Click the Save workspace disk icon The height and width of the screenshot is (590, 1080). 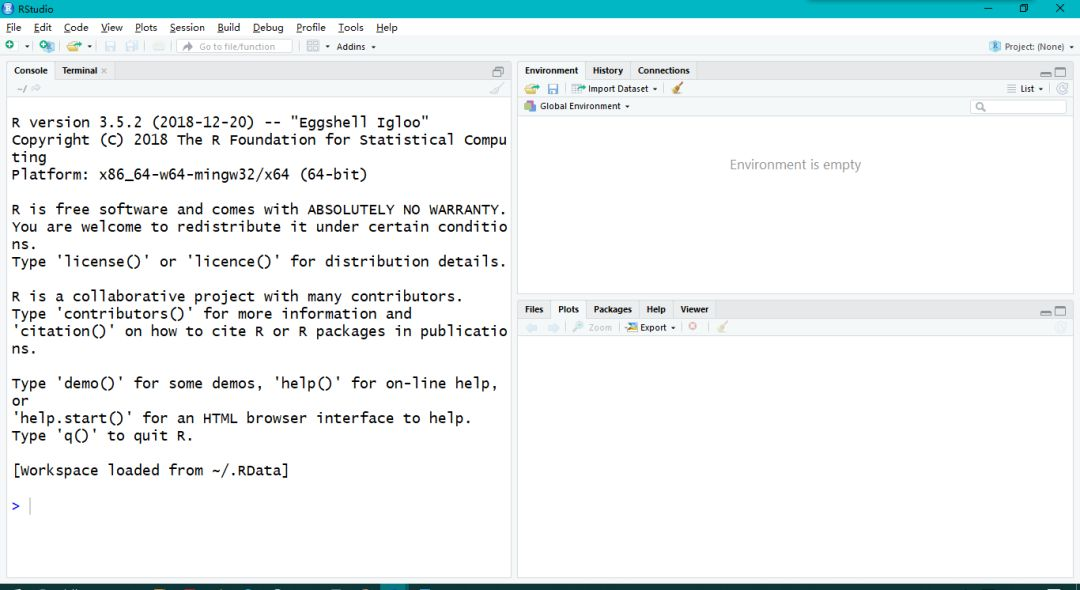[552, 89]
